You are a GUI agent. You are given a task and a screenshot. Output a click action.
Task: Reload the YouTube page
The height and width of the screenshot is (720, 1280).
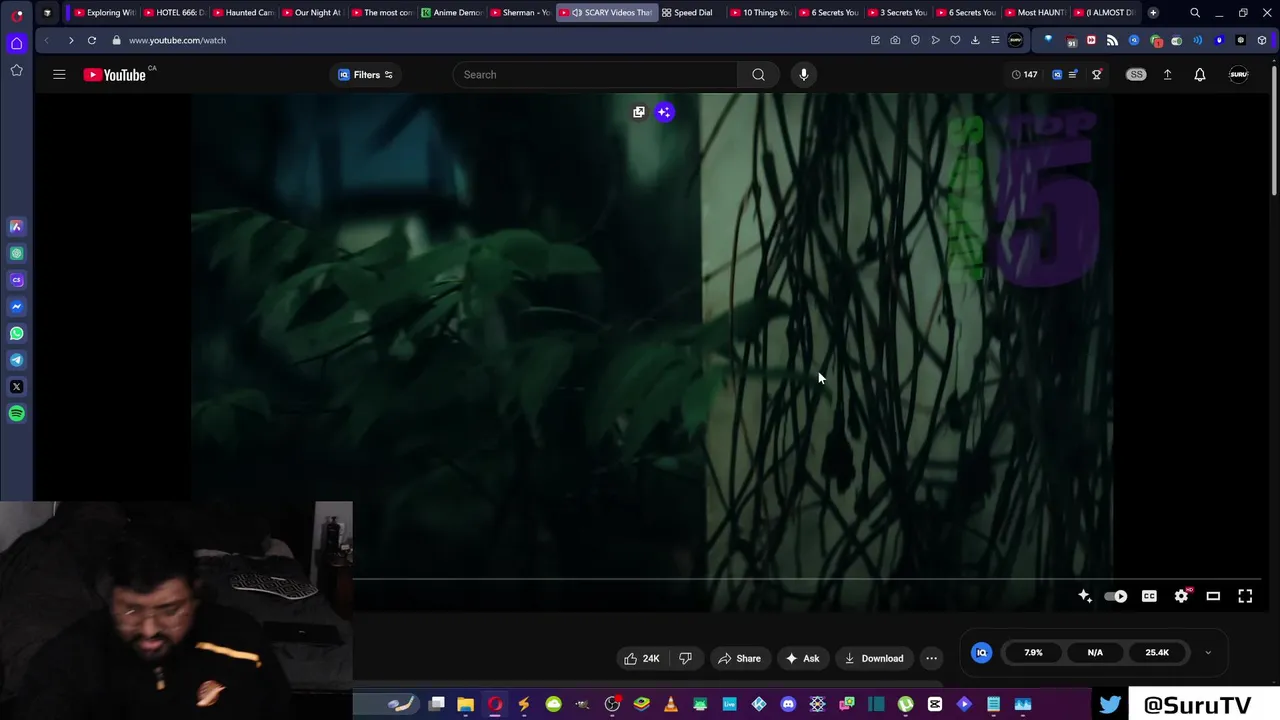coord(92,40)
